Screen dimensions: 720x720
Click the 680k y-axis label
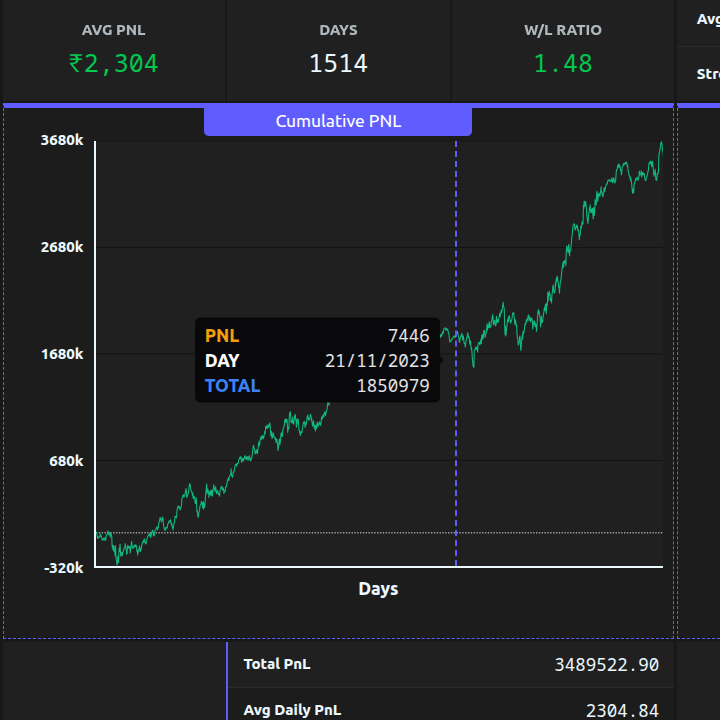click(66, 461)
